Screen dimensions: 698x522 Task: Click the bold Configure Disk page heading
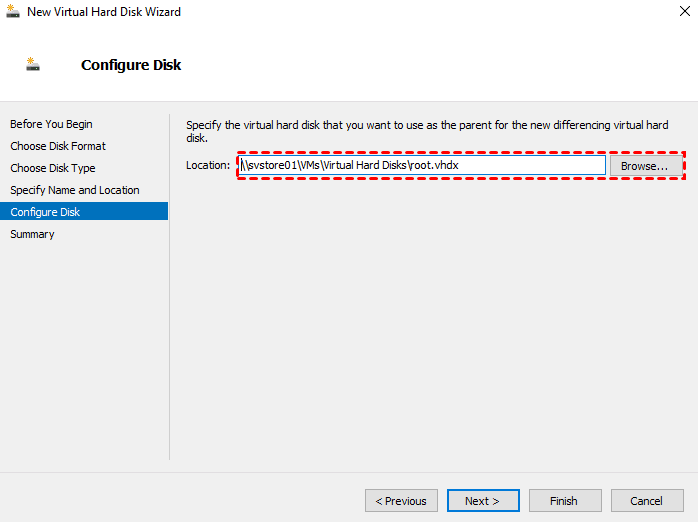point(131,65)
